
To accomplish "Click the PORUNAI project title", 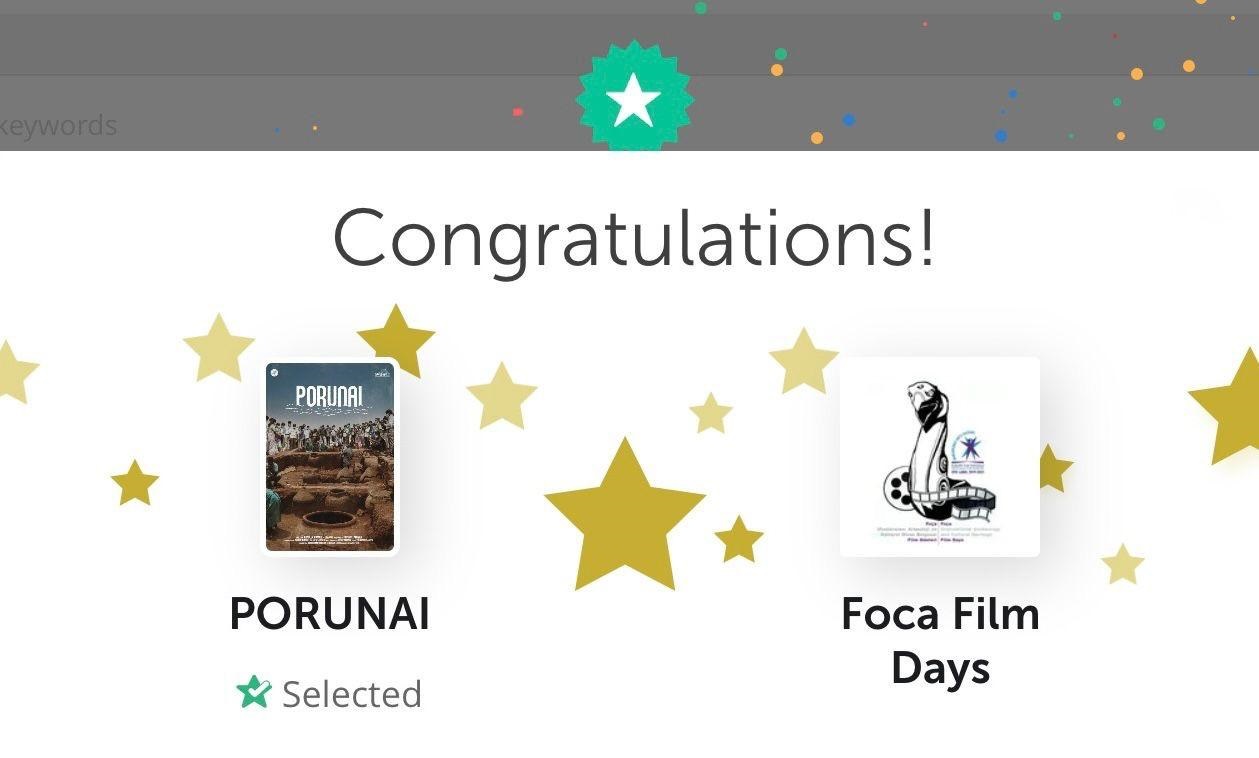I will click(330, 614).
